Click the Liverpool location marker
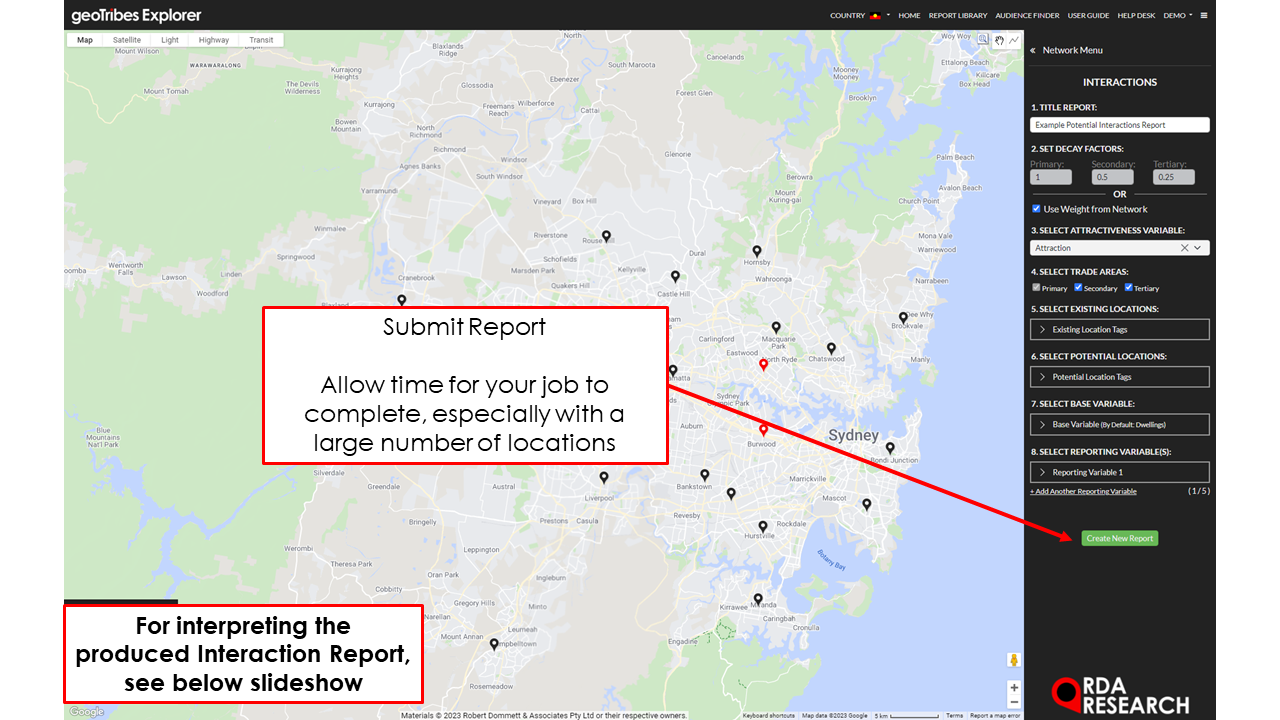The width and height of the screenshot is (1280, 720). pyautogui.click(x=604, y=477)
